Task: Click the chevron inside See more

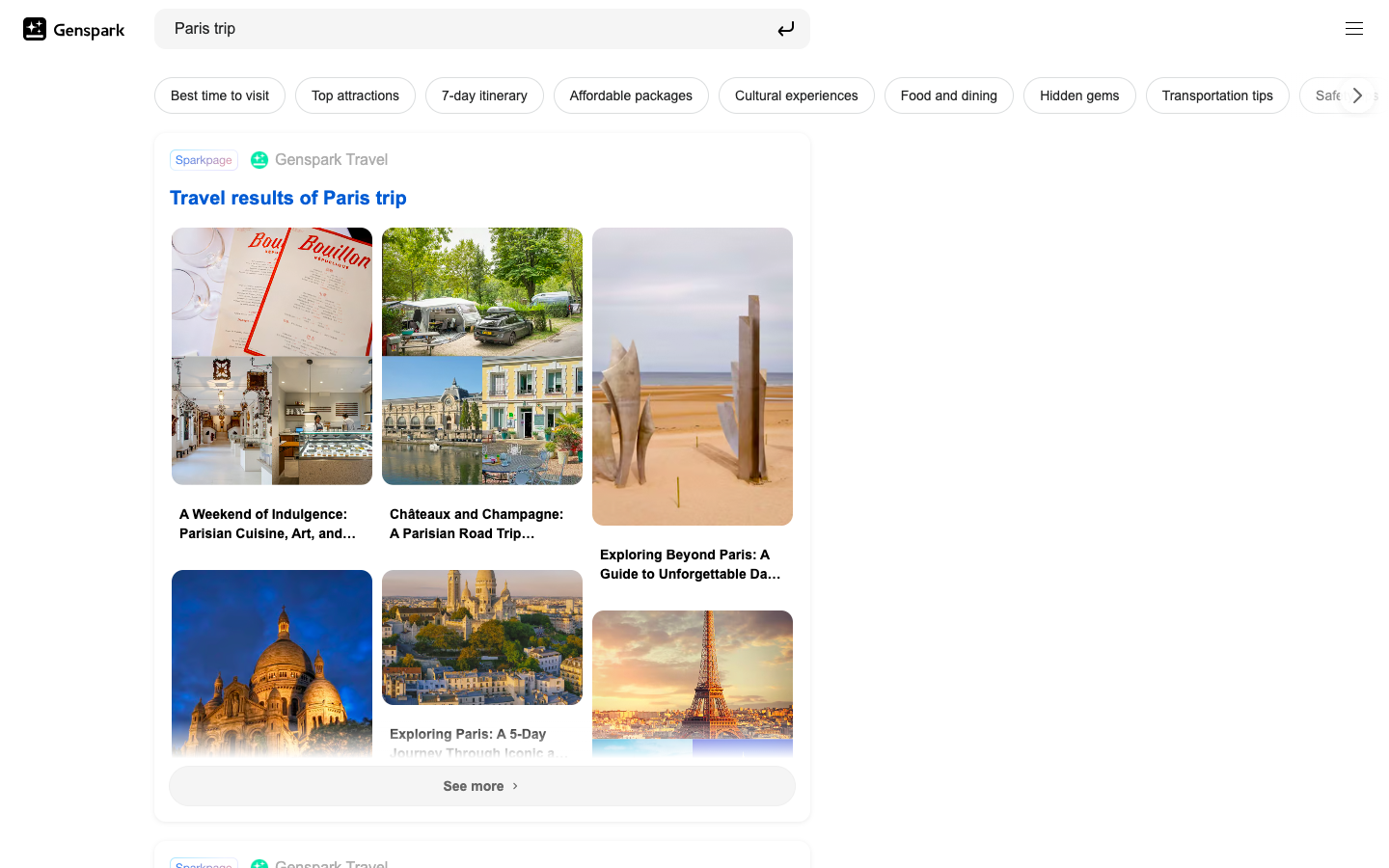Action: [515, 786]
